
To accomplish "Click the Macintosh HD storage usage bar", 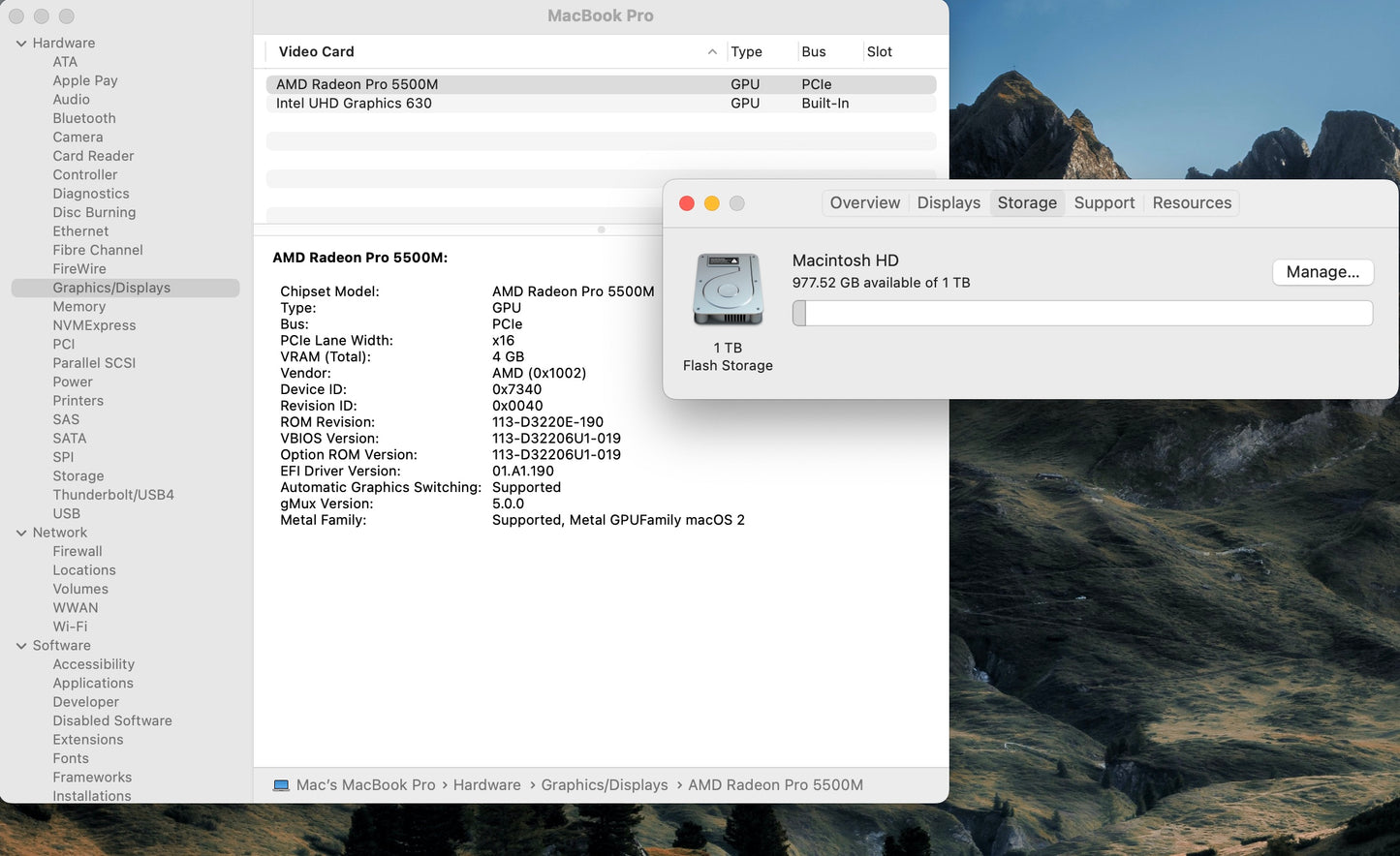I will pyautogui.click(x=1082, y=313).
